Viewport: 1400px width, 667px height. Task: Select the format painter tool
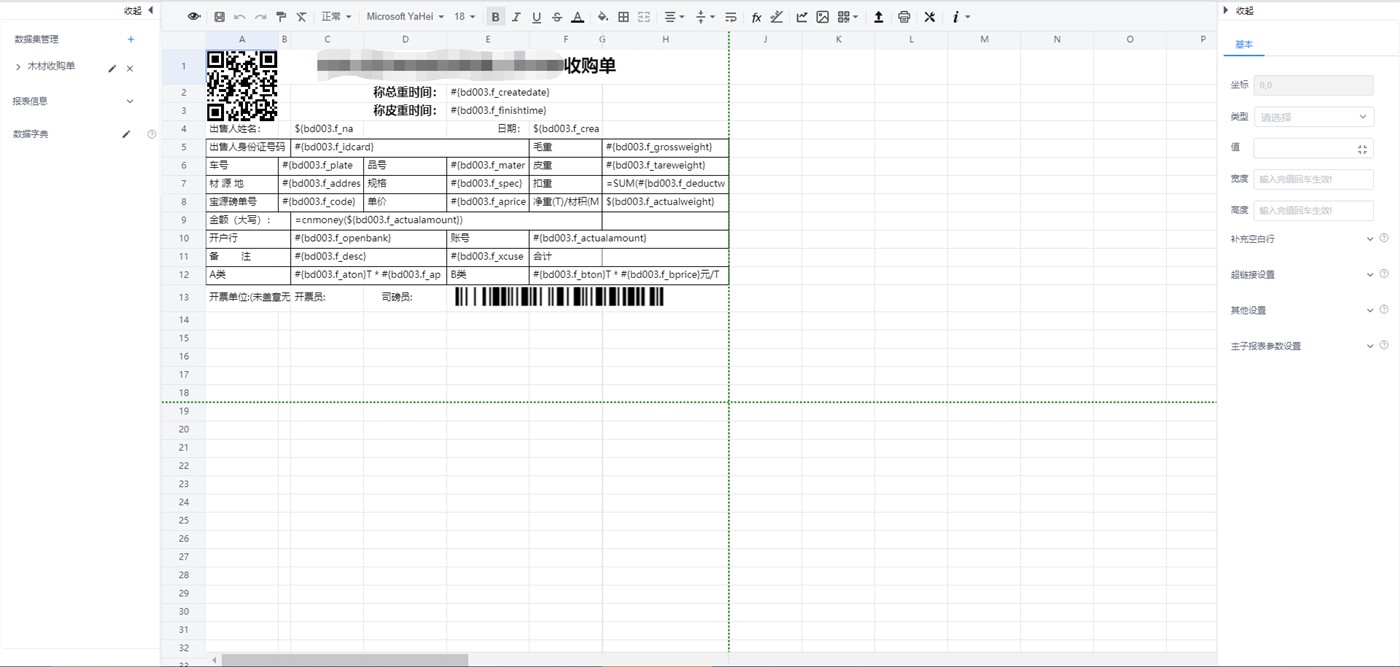[281, 17]
